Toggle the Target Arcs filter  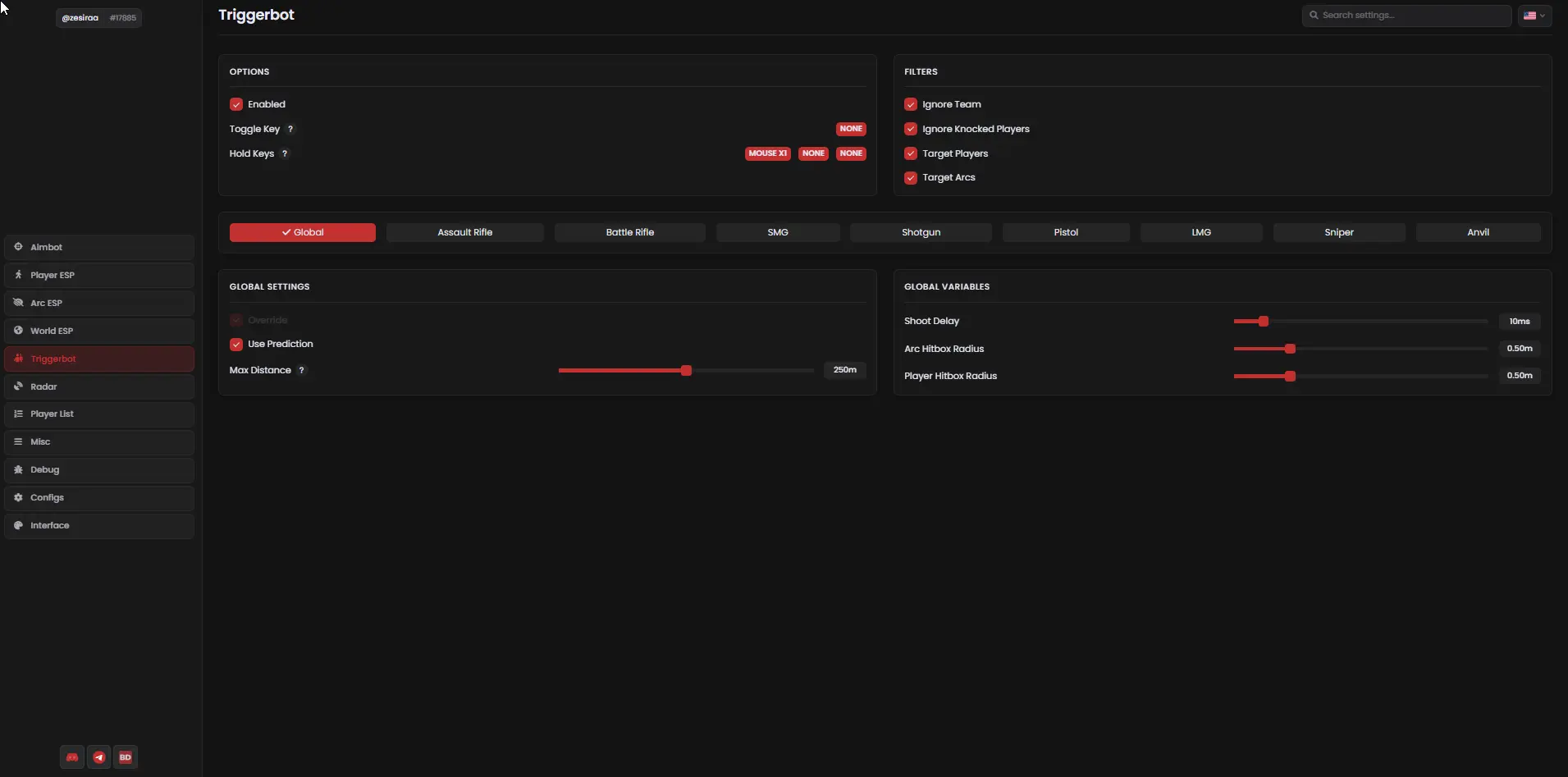(911, 178)
